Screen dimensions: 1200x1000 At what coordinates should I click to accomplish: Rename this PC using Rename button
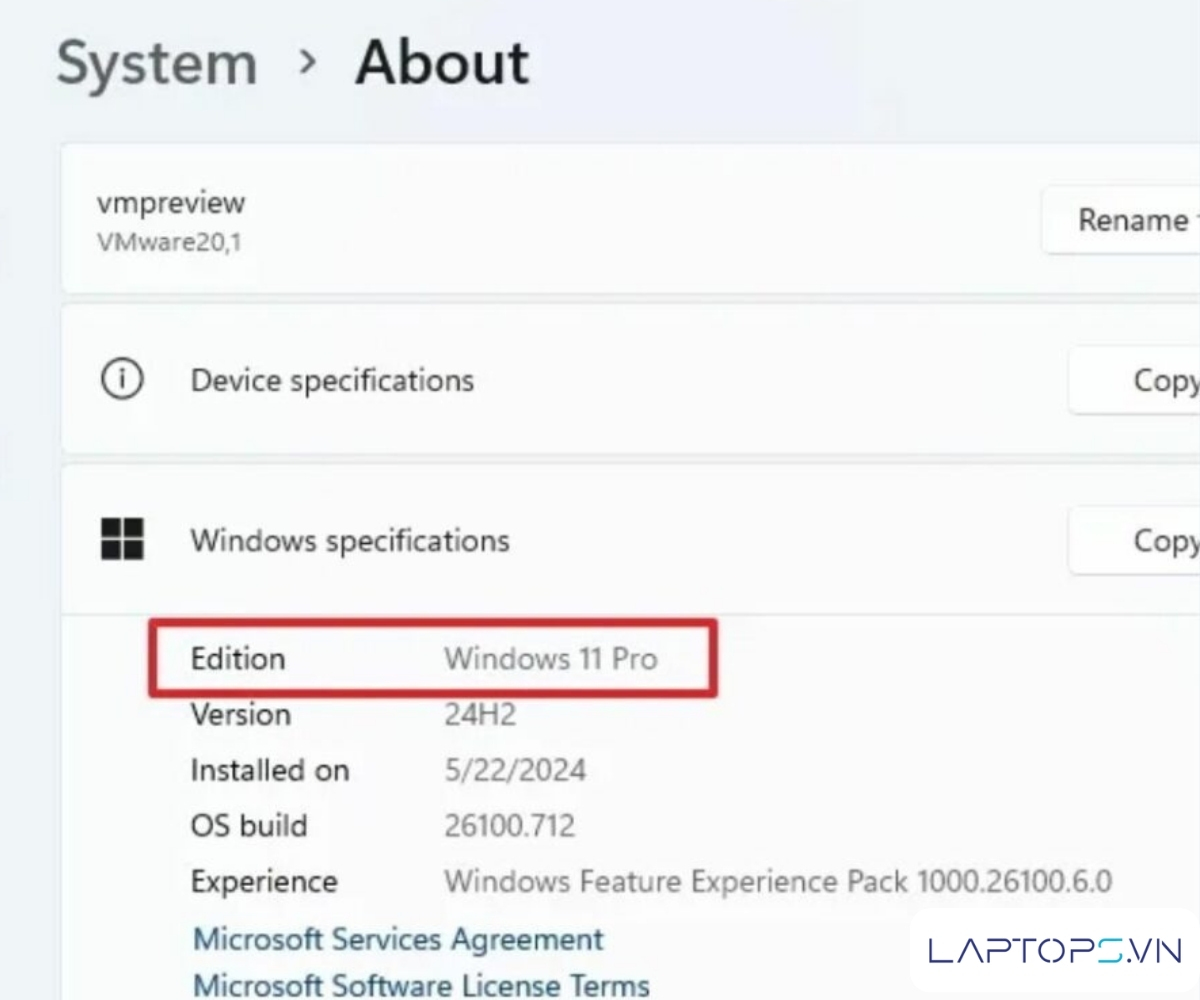pyautogui.click(x=1130, y=219)
